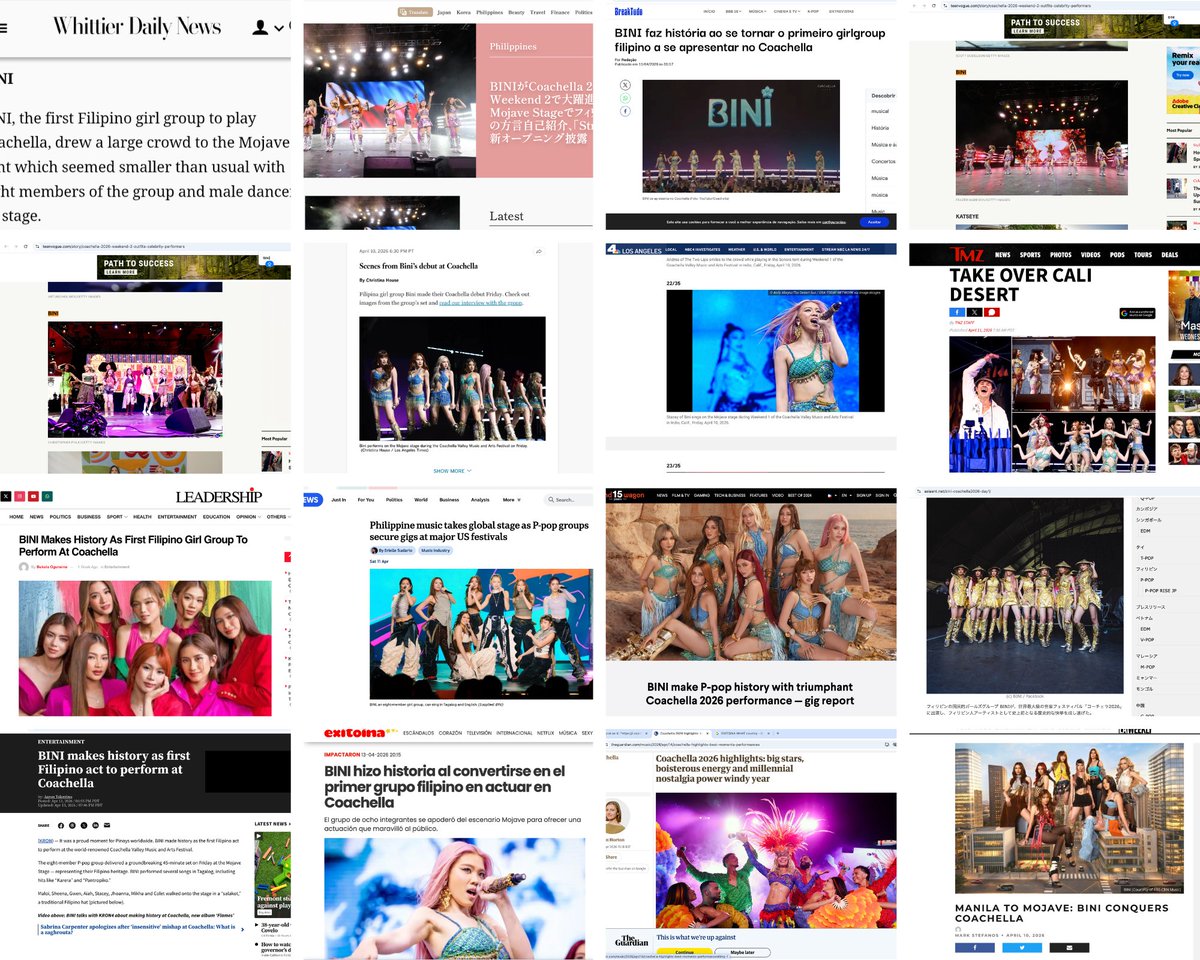Open MÚSICA in Exitoina navigation
The height and width of the screenshot is (960, 1200).
point(568,733)
